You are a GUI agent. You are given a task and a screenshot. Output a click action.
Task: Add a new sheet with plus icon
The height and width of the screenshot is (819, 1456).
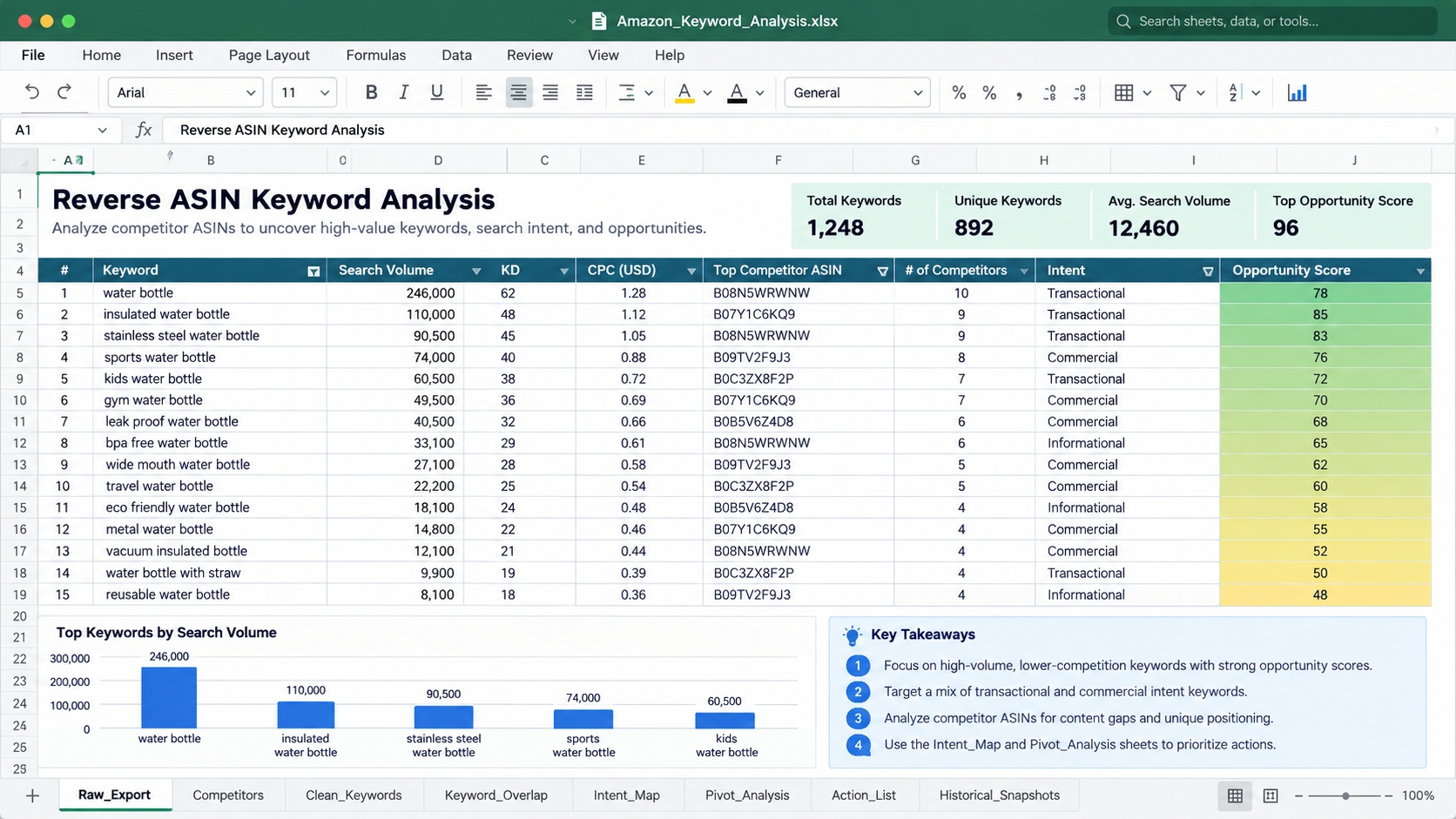click(32, 796)
